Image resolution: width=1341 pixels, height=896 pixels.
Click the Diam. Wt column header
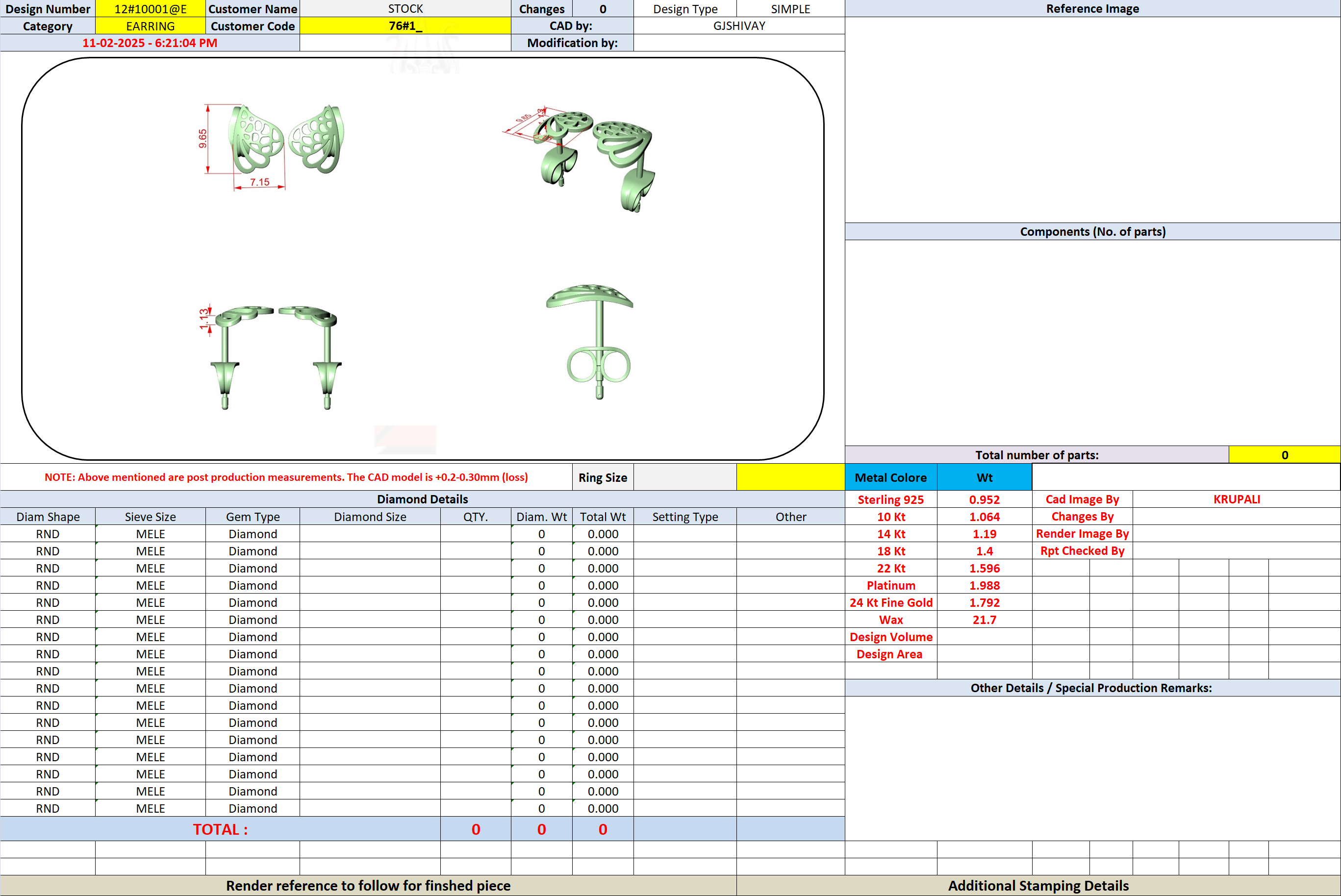541,517
